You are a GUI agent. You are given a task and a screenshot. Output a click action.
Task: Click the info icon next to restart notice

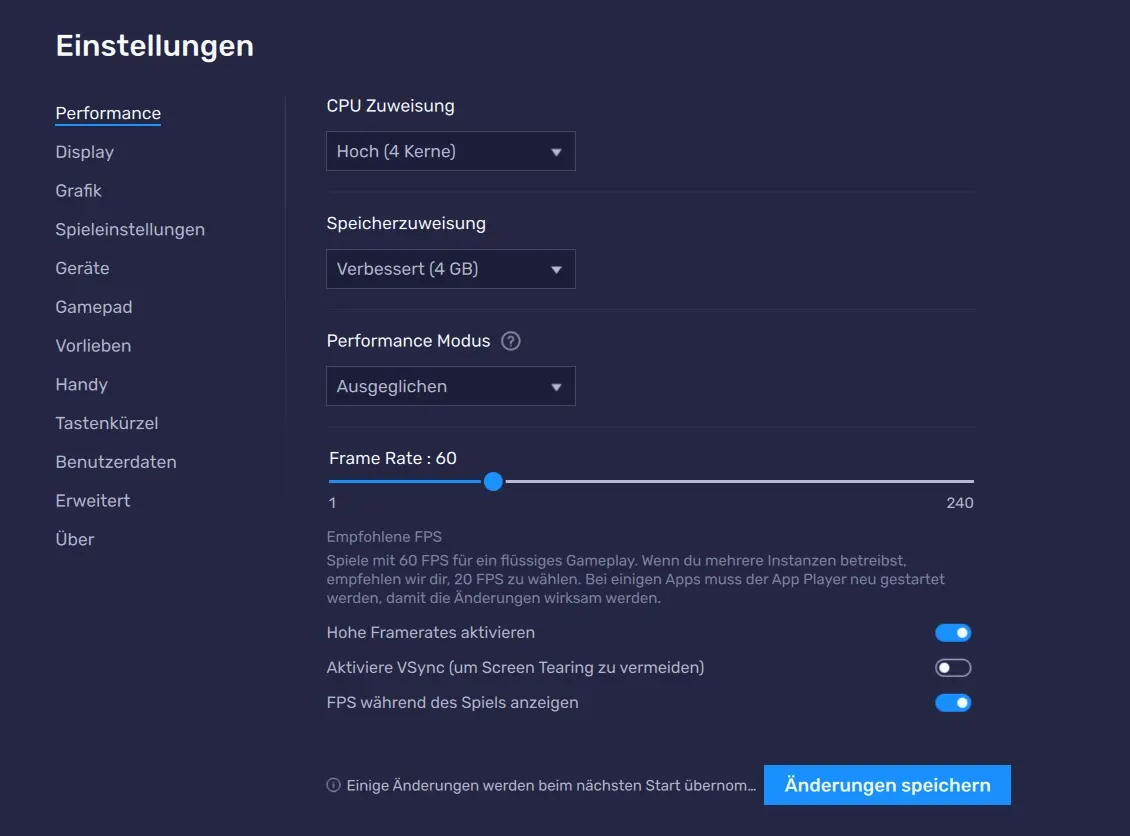331,785
